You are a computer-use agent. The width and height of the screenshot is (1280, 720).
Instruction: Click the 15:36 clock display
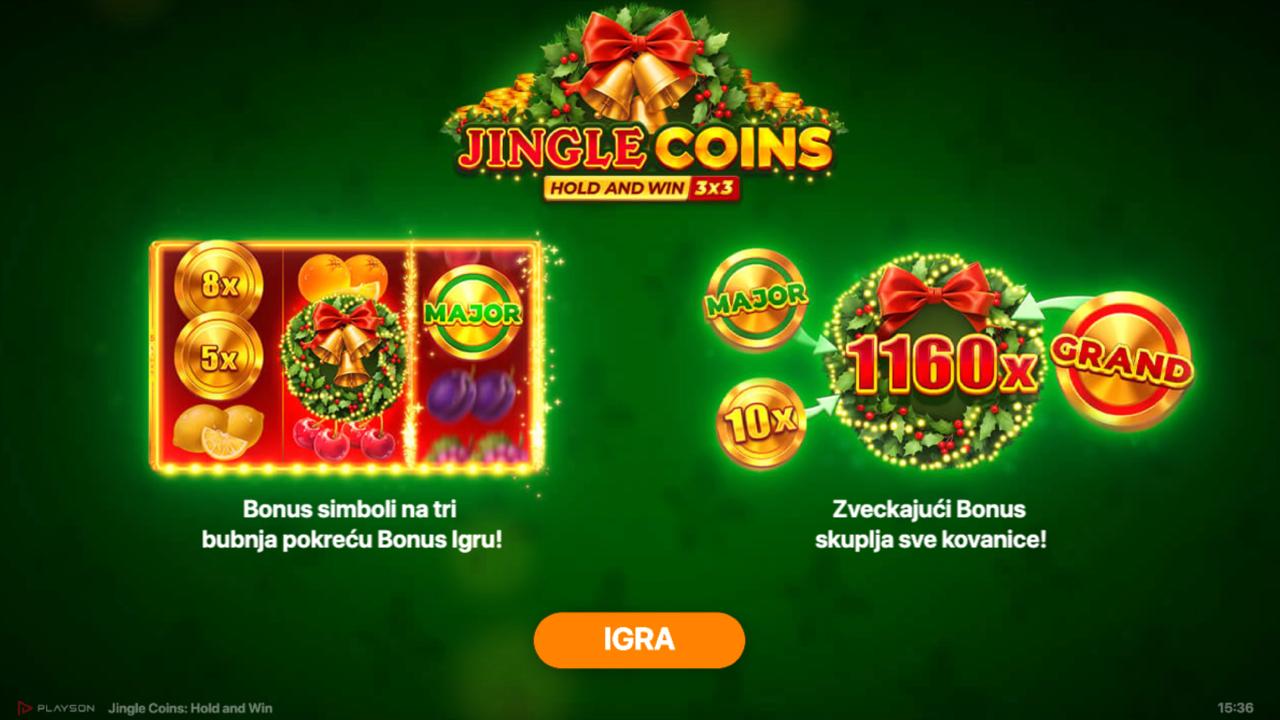[x=1236, y=708]
